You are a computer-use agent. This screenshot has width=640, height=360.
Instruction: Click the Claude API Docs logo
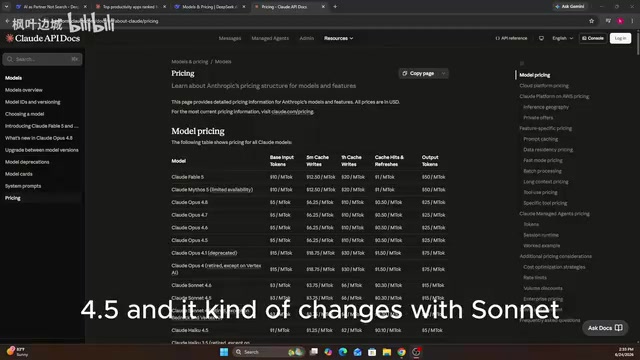(x=42, y=38)
